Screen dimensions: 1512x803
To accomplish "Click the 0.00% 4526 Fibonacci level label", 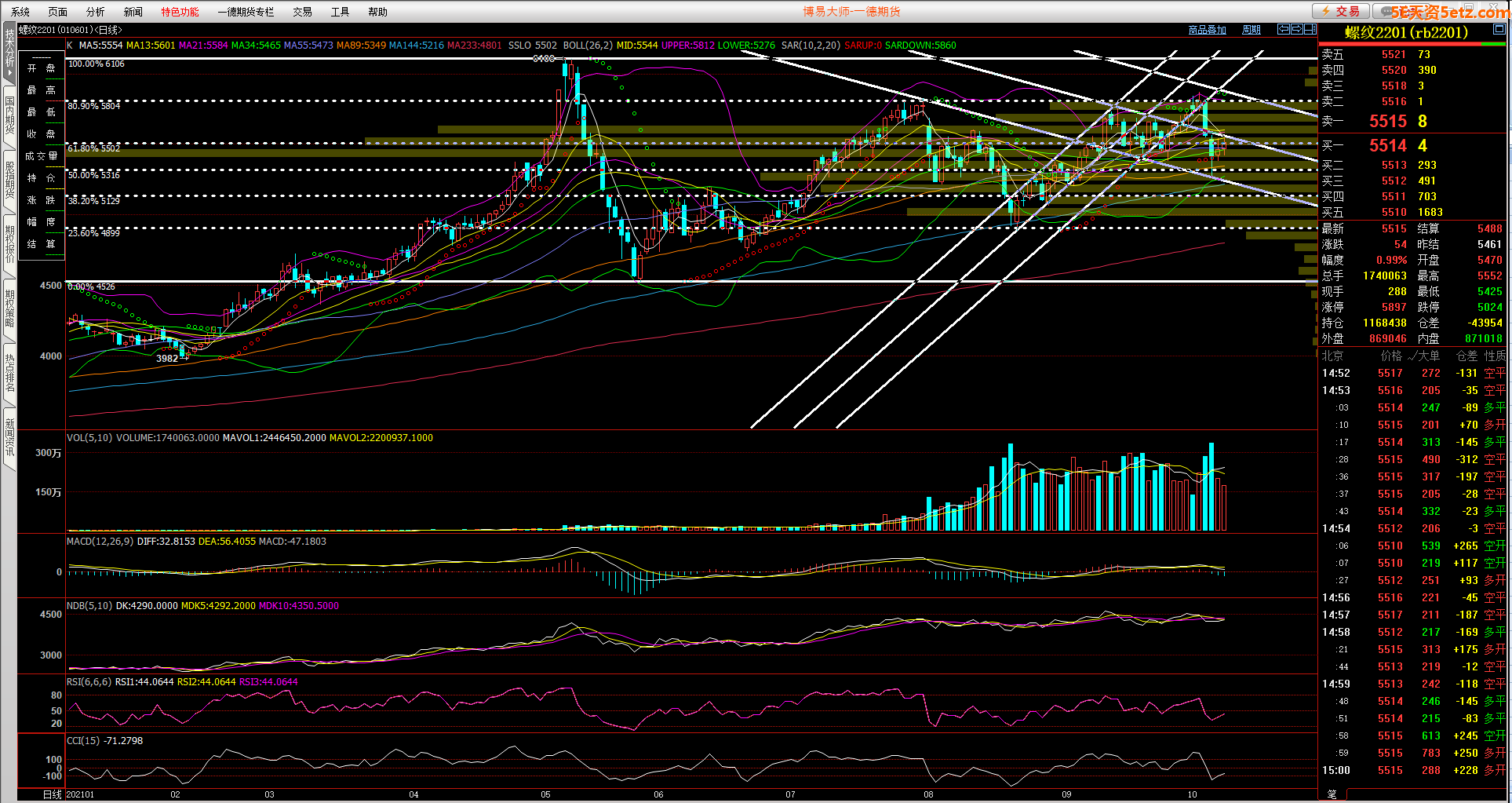I will [91, 287].
